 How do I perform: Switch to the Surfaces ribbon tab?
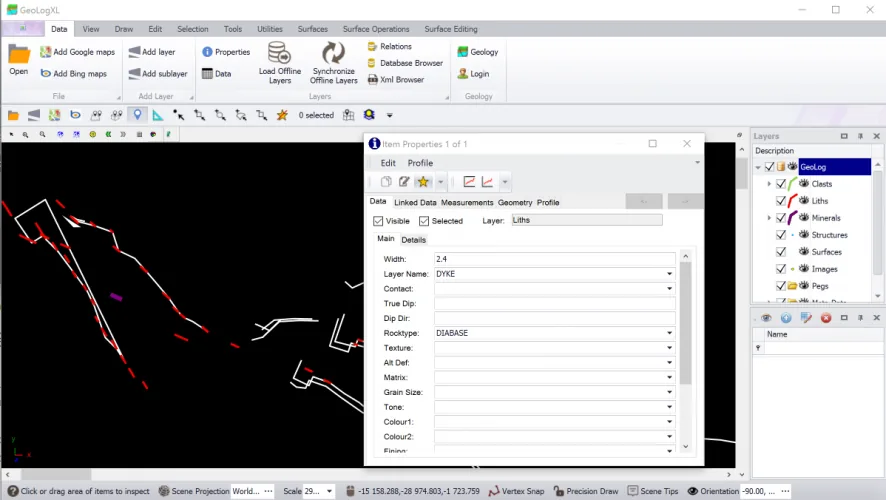pos(312,29)
